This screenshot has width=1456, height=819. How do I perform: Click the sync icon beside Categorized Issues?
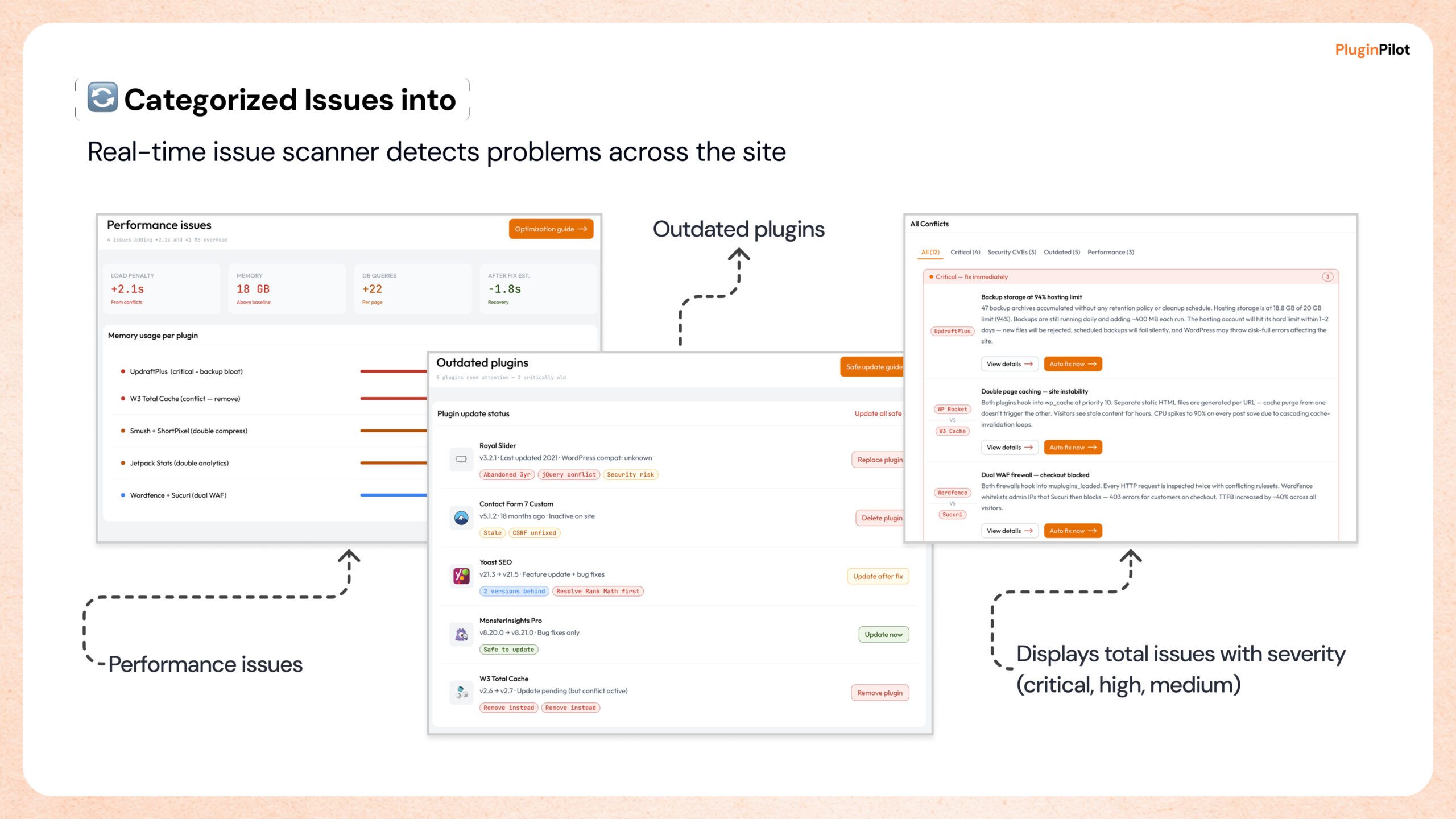tap(102, 98)
